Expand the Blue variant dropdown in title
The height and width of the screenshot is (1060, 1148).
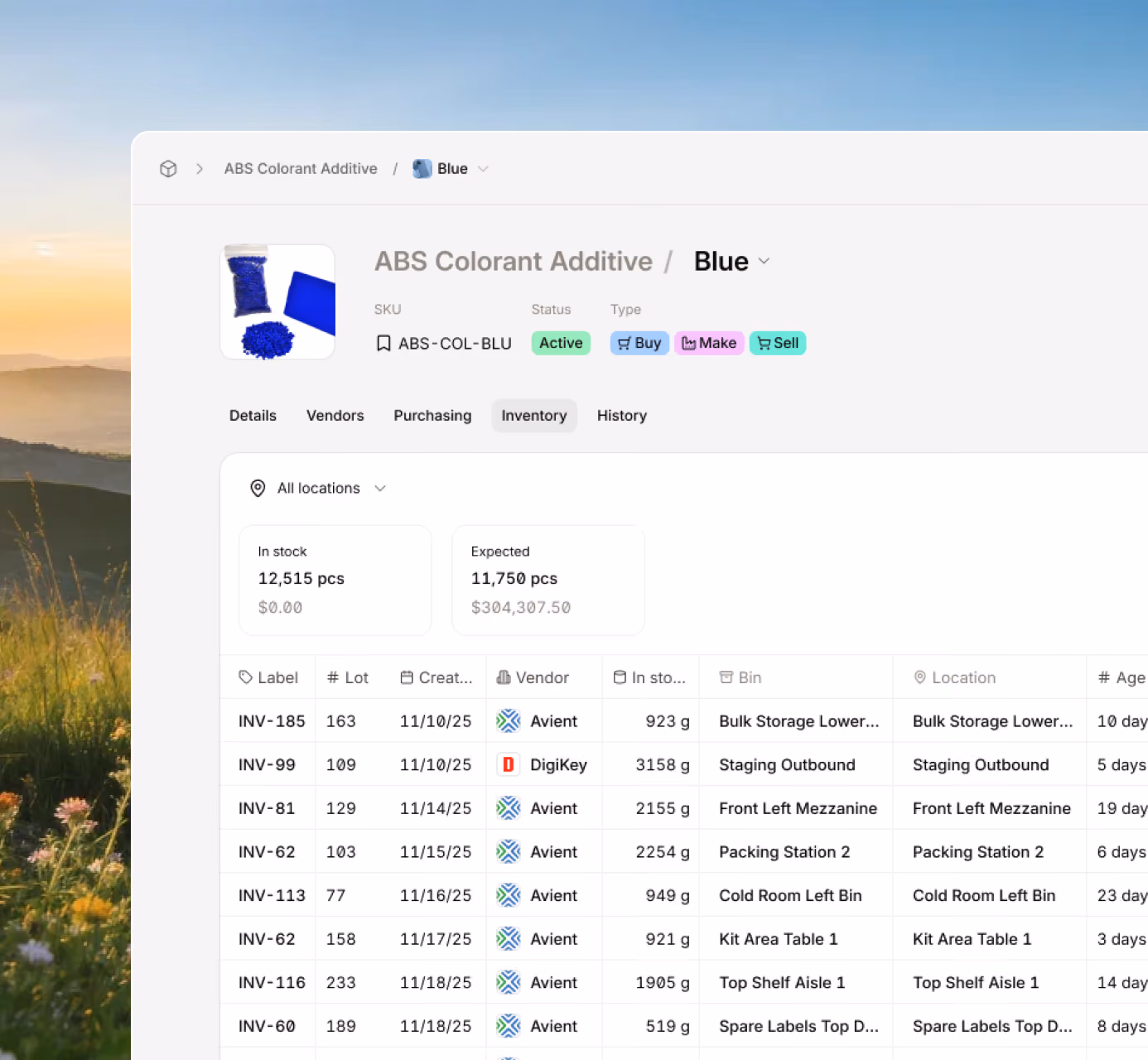764,261
